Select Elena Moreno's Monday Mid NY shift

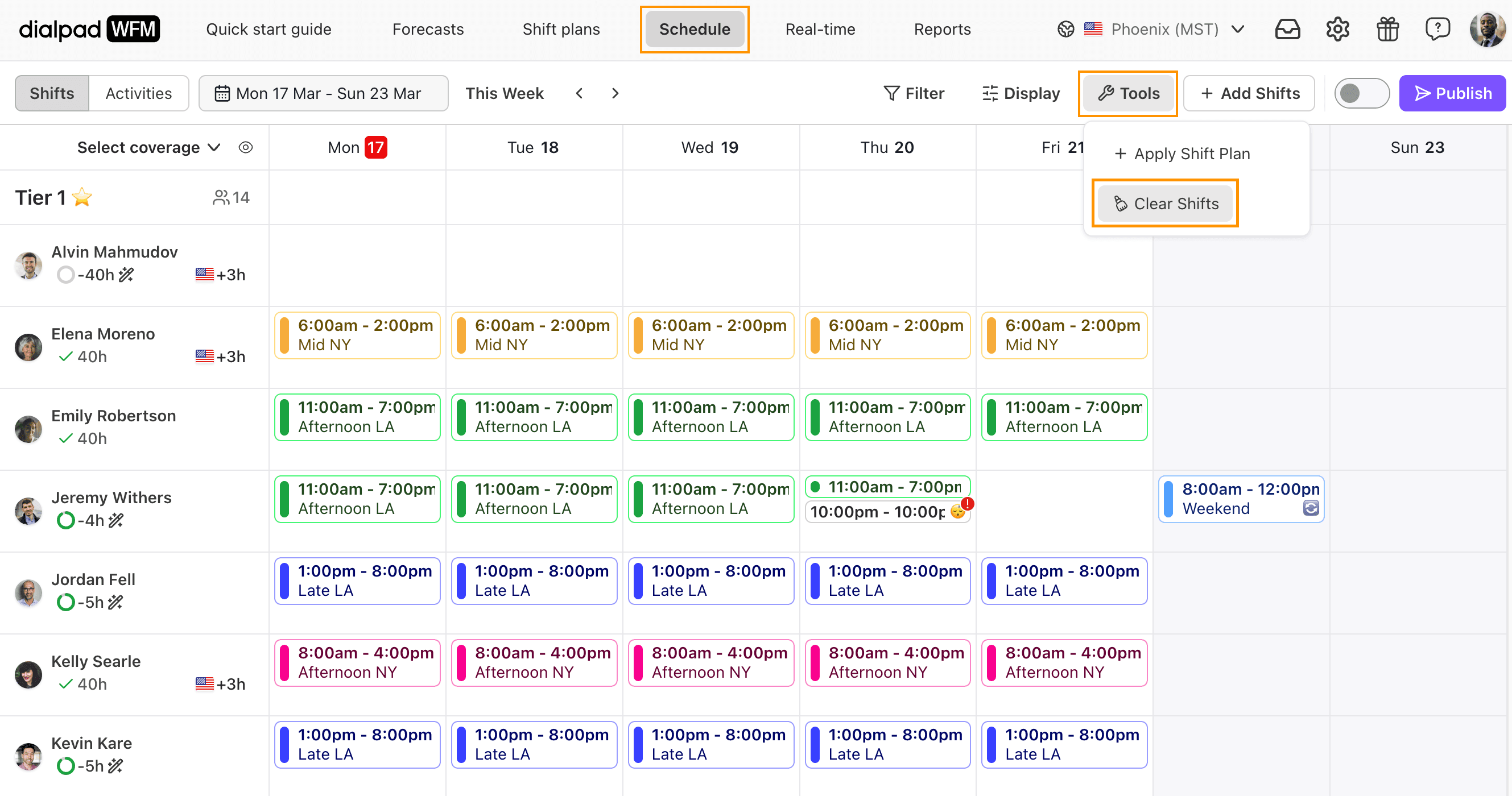coord(357,335)
